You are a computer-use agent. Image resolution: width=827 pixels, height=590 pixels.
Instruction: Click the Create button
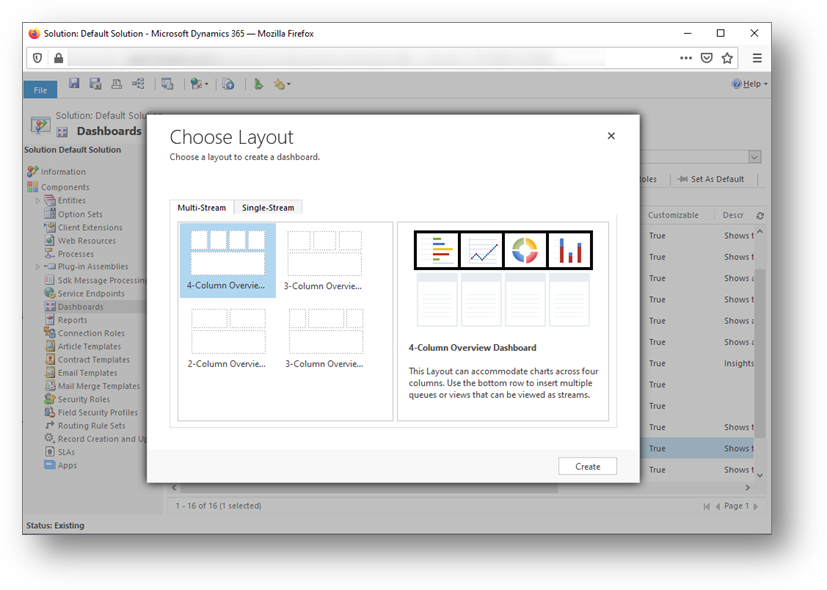point(587,465)
